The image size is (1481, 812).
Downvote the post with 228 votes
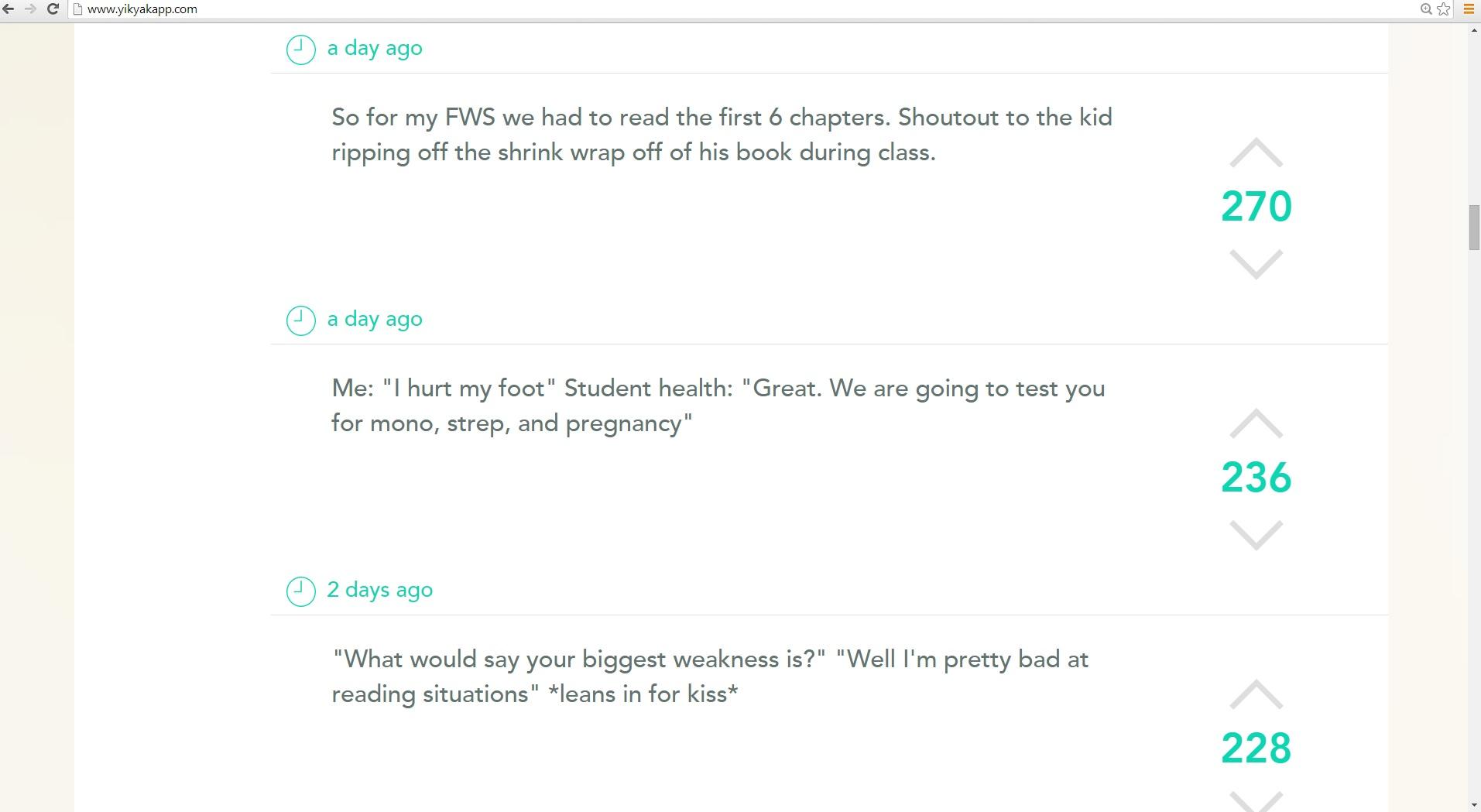(x=1256, y=802)
